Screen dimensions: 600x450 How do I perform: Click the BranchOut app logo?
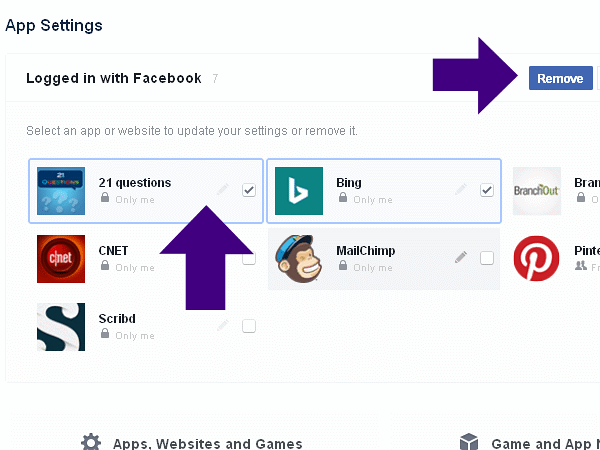[536, 191]
